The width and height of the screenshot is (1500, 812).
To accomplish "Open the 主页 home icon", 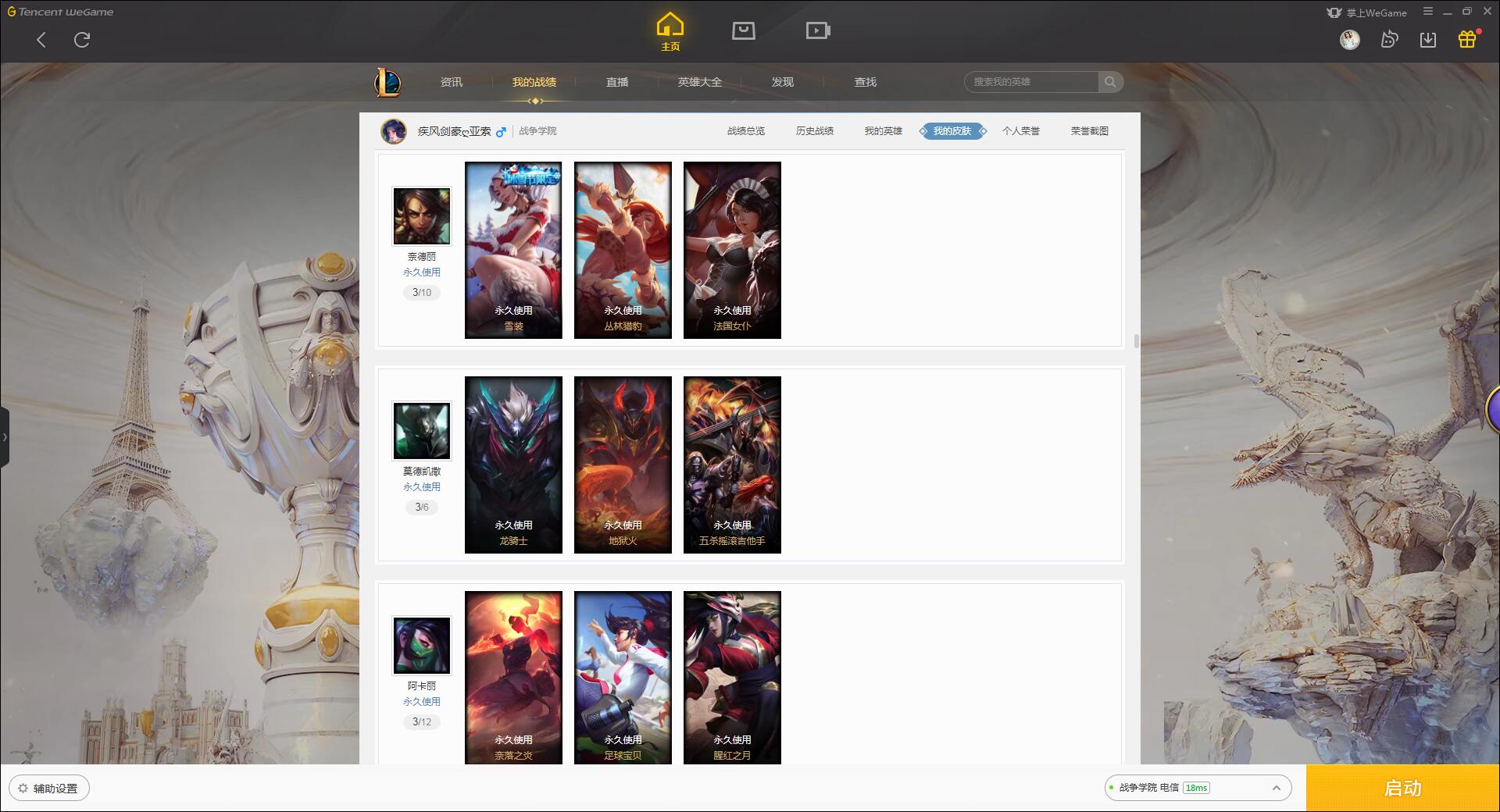I will tap(670, 32).
